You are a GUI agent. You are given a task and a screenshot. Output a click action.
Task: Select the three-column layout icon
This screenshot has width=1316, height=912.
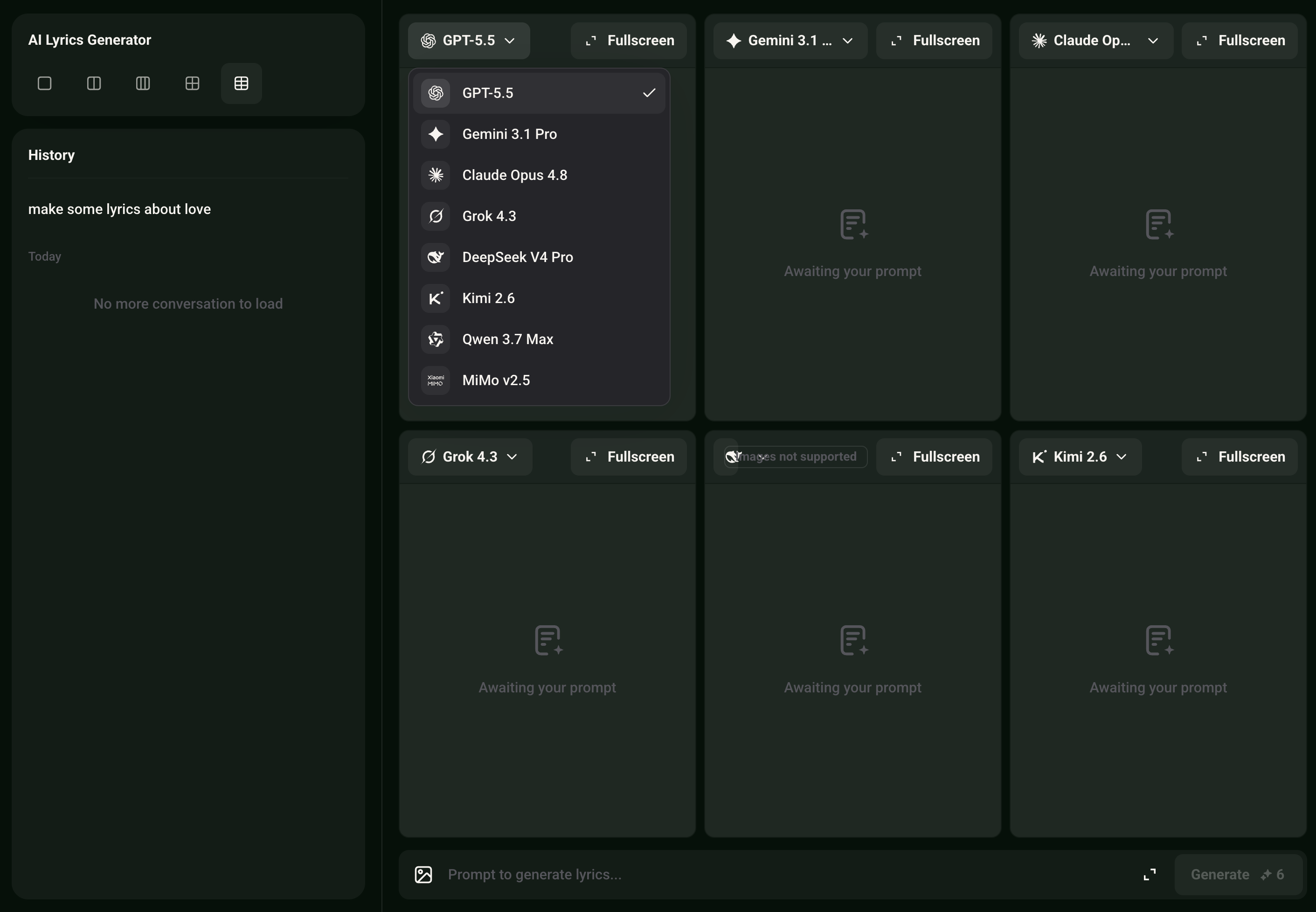click(x=143, y=83)
